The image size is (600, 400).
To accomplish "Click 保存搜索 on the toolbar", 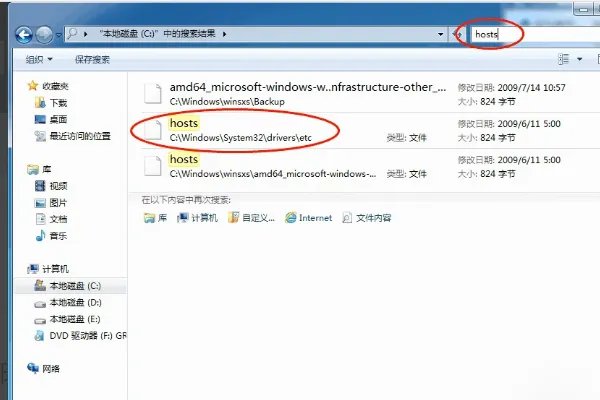I will [92, 59].
